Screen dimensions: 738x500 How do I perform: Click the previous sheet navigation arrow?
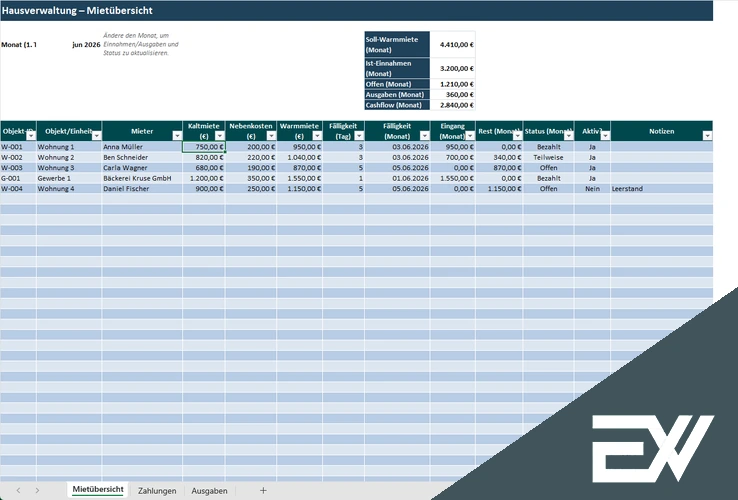point(18,491)
